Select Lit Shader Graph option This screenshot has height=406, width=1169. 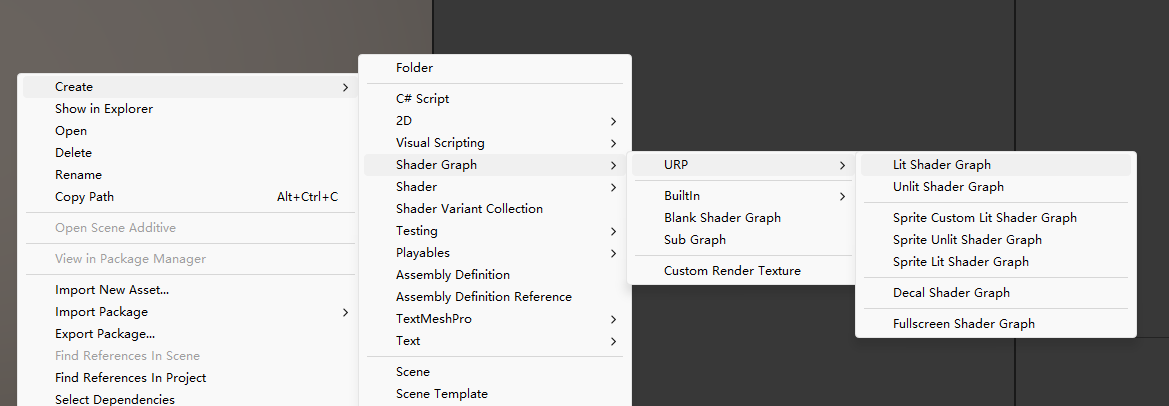point(941,165)
